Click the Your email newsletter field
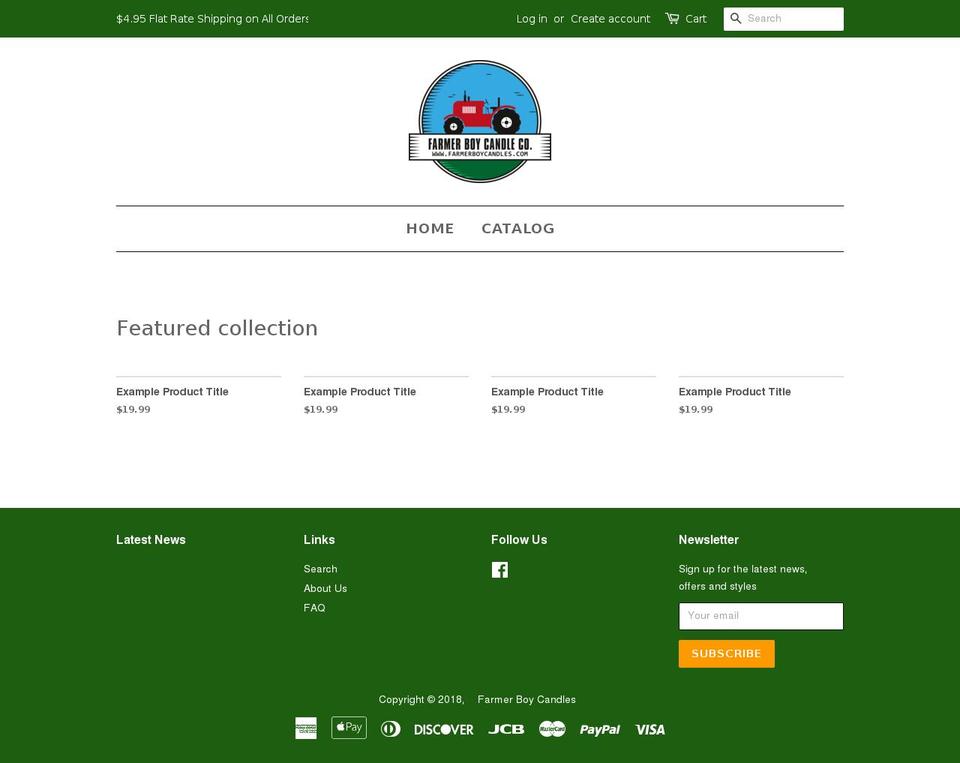Image resolution: width=960 pixels, height=763 pixels. point(761,616)
